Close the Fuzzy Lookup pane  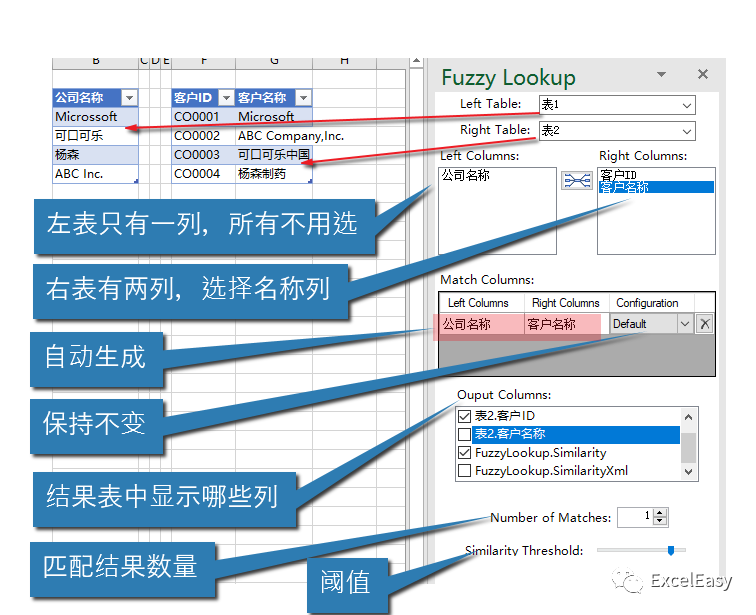703,74
